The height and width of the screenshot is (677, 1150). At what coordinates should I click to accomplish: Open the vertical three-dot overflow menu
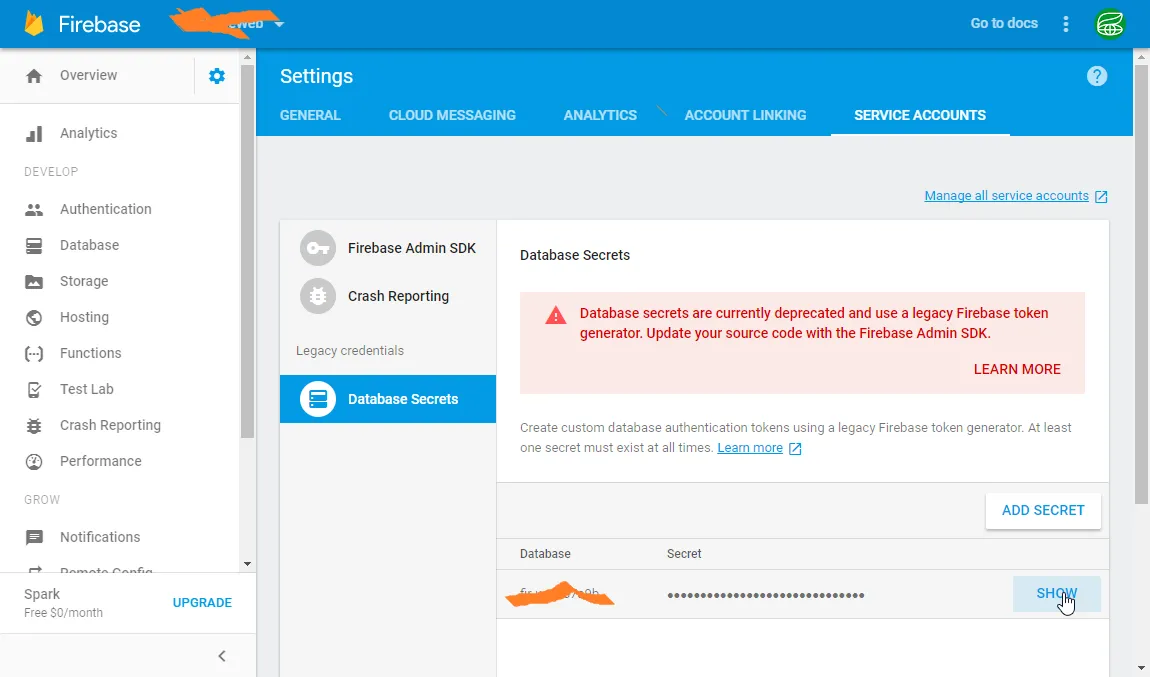click(1066, 23)
